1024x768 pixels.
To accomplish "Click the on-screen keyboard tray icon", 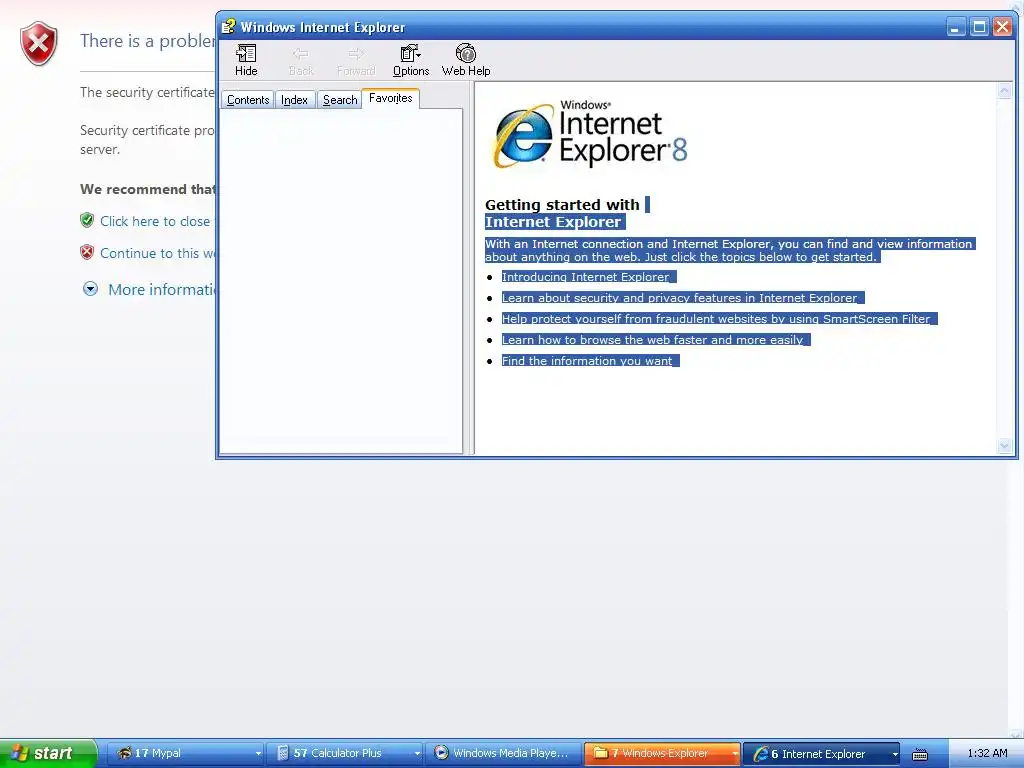I will (920, 754).
